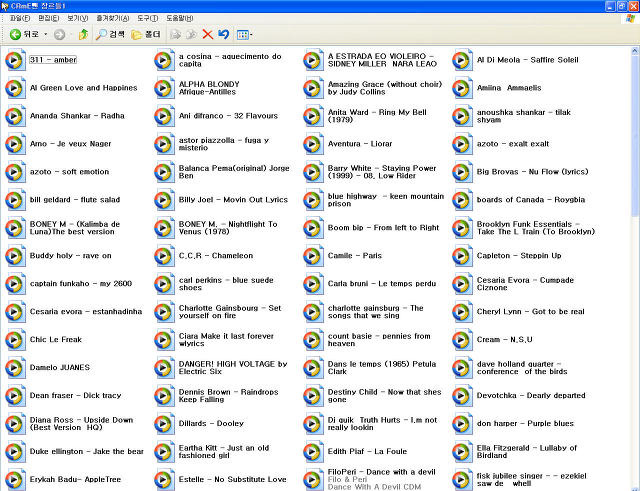Viewport: 640px width, 491px height.
Task: Select file name don harper - Purple blues
Action: coord(525,424)
